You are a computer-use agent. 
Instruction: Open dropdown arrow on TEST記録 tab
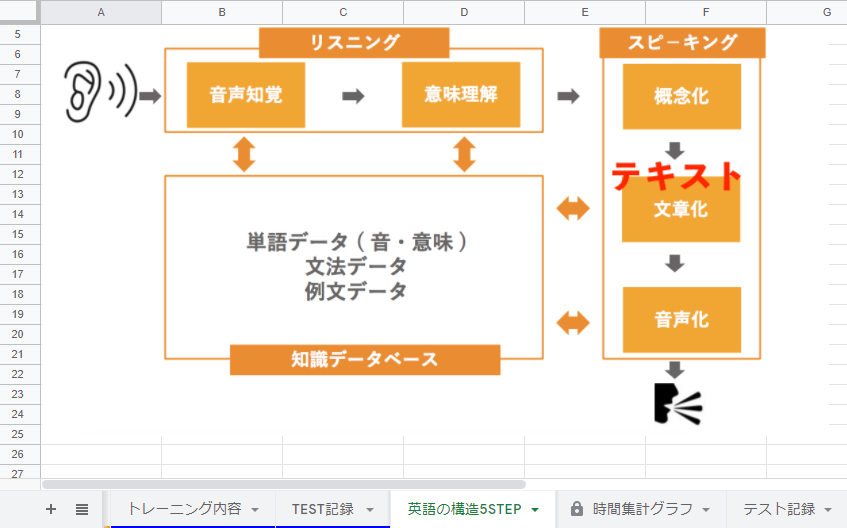pyautogui.click(x=370, y=510)
